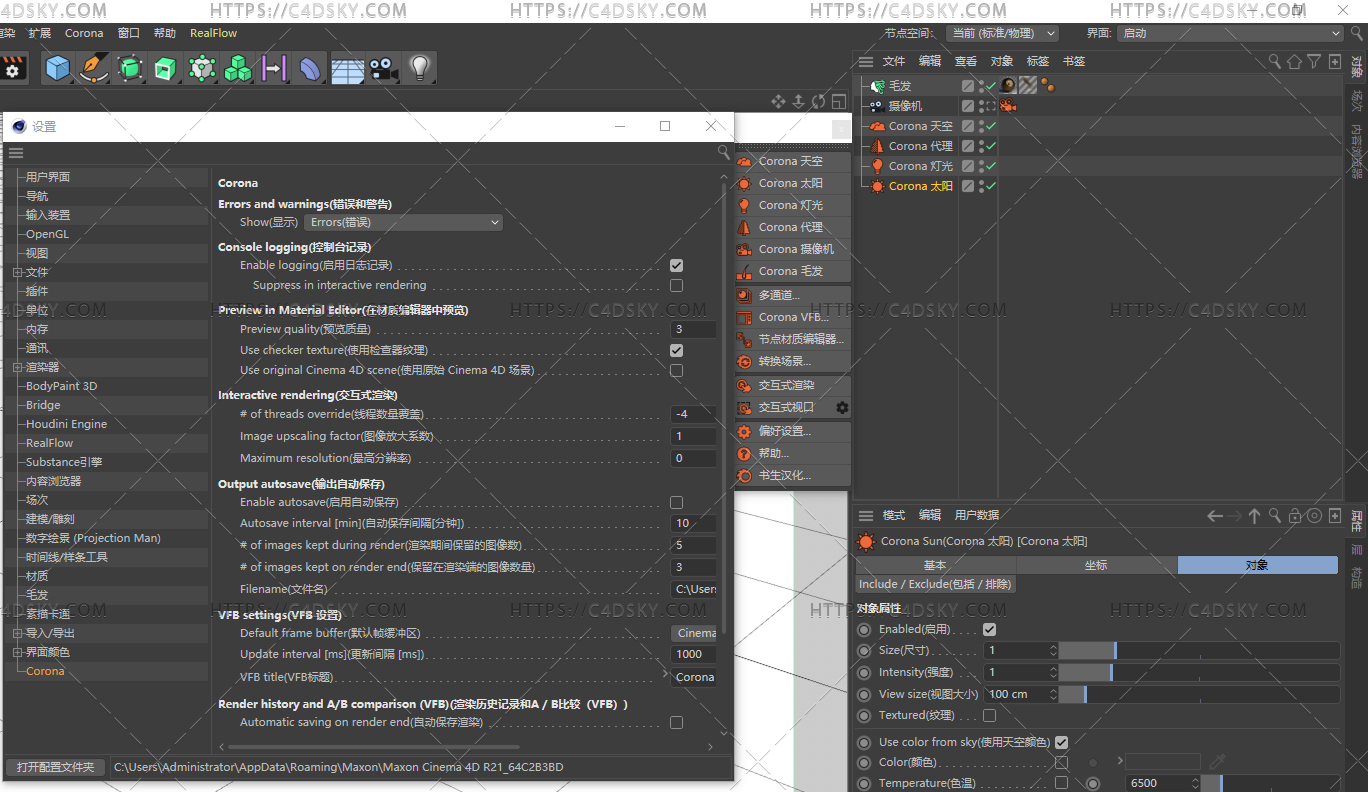Click 转换场景... entry
The image size is (1368, 792).
(793, 361)
